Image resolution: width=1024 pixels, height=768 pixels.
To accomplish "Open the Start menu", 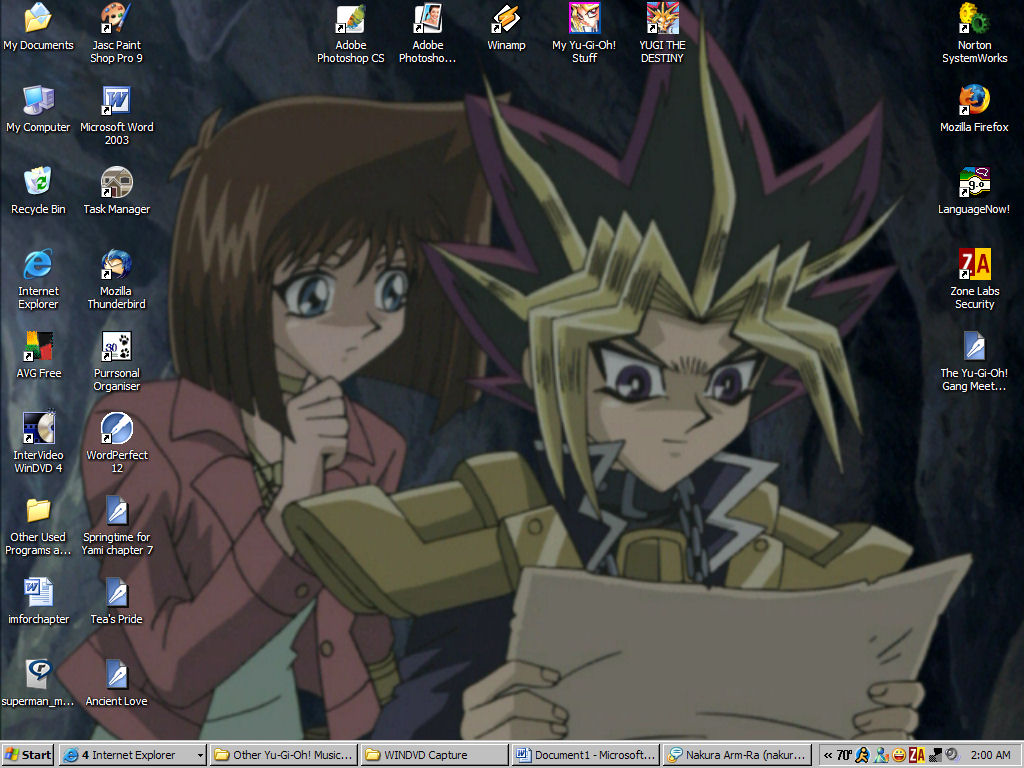I will tap(28, 755).
